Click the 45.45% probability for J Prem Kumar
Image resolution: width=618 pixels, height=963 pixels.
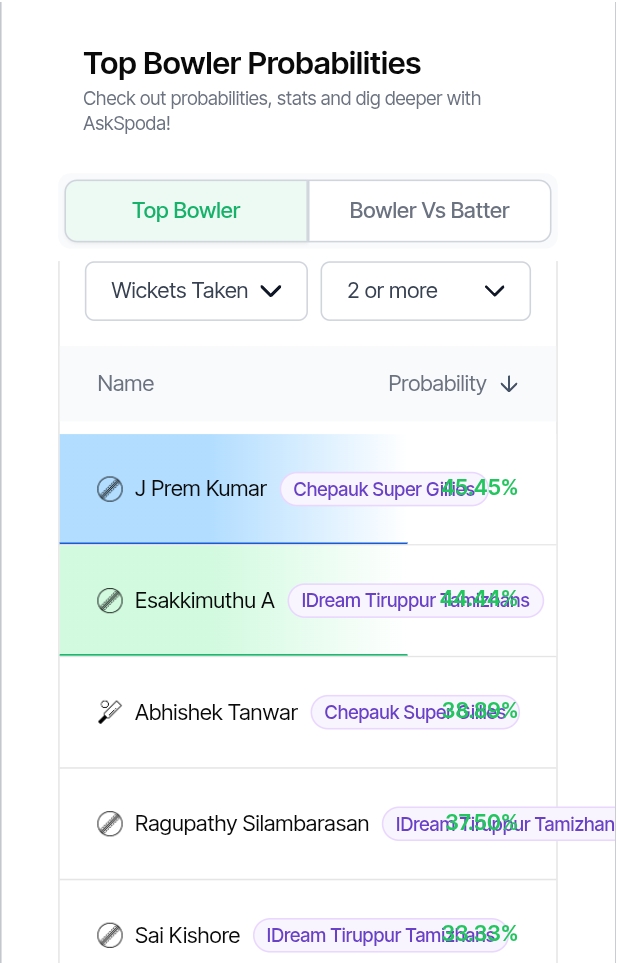[x=480, y=488]
